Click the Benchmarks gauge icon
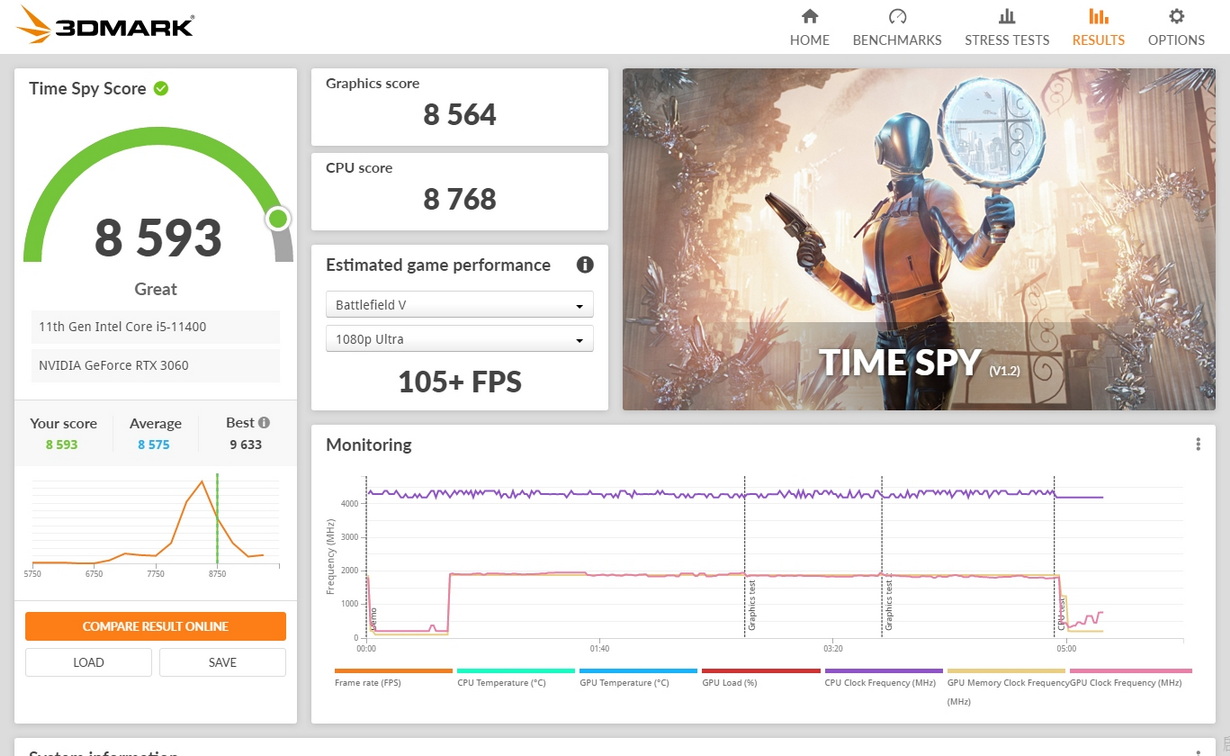 click(897, 16)
